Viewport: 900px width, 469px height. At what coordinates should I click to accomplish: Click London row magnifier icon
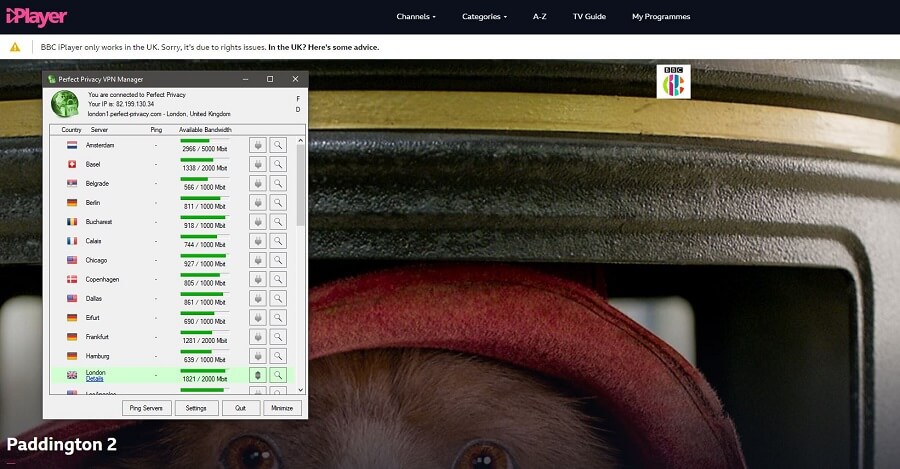278,375
